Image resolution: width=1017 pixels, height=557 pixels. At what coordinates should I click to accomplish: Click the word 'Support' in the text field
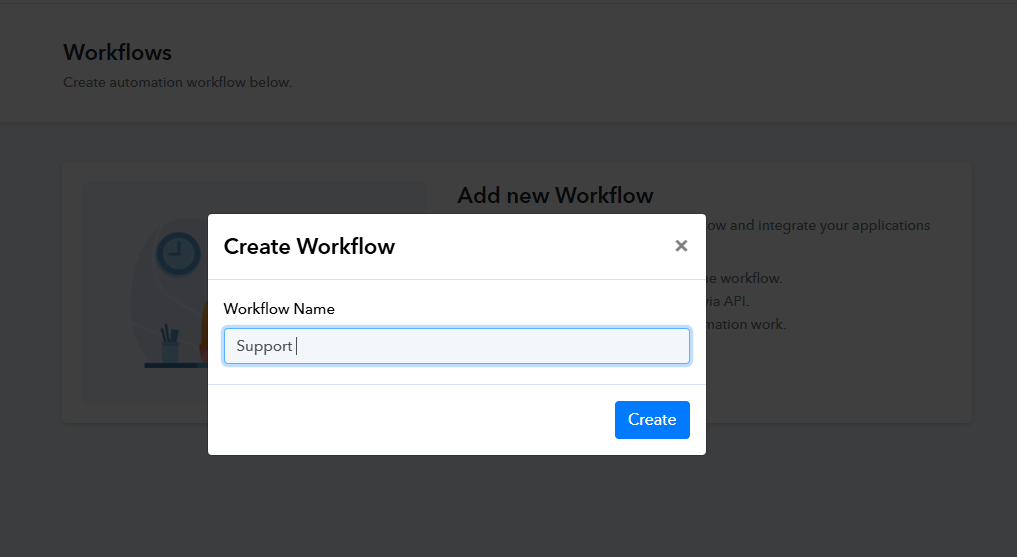pyautogui.click(x=264, y=346)
